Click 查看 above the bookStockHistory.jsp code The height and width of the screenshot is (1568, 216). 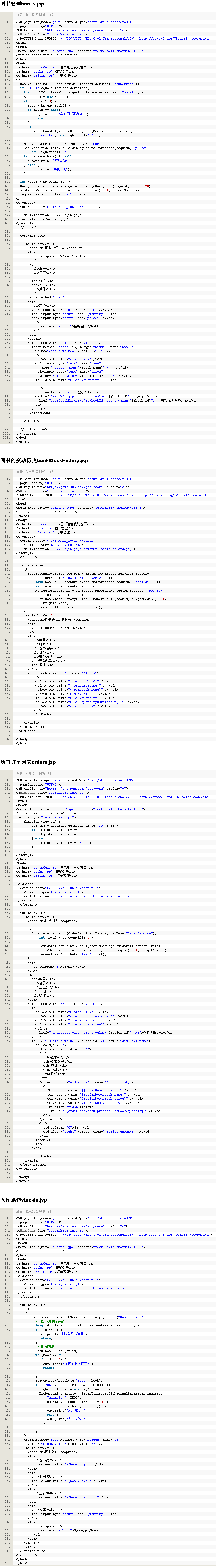[x=19, y=471]
